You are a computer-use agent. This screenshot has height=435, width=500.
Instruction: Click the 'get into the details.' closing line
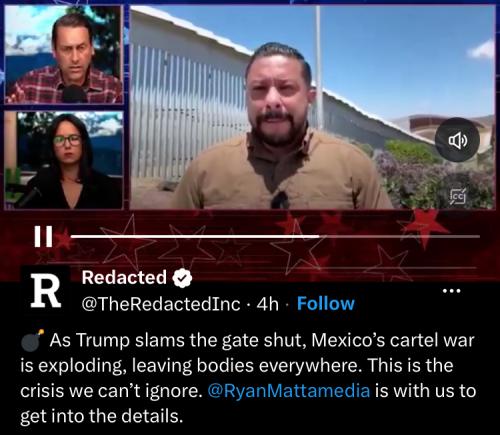click(x=102, y=416)
